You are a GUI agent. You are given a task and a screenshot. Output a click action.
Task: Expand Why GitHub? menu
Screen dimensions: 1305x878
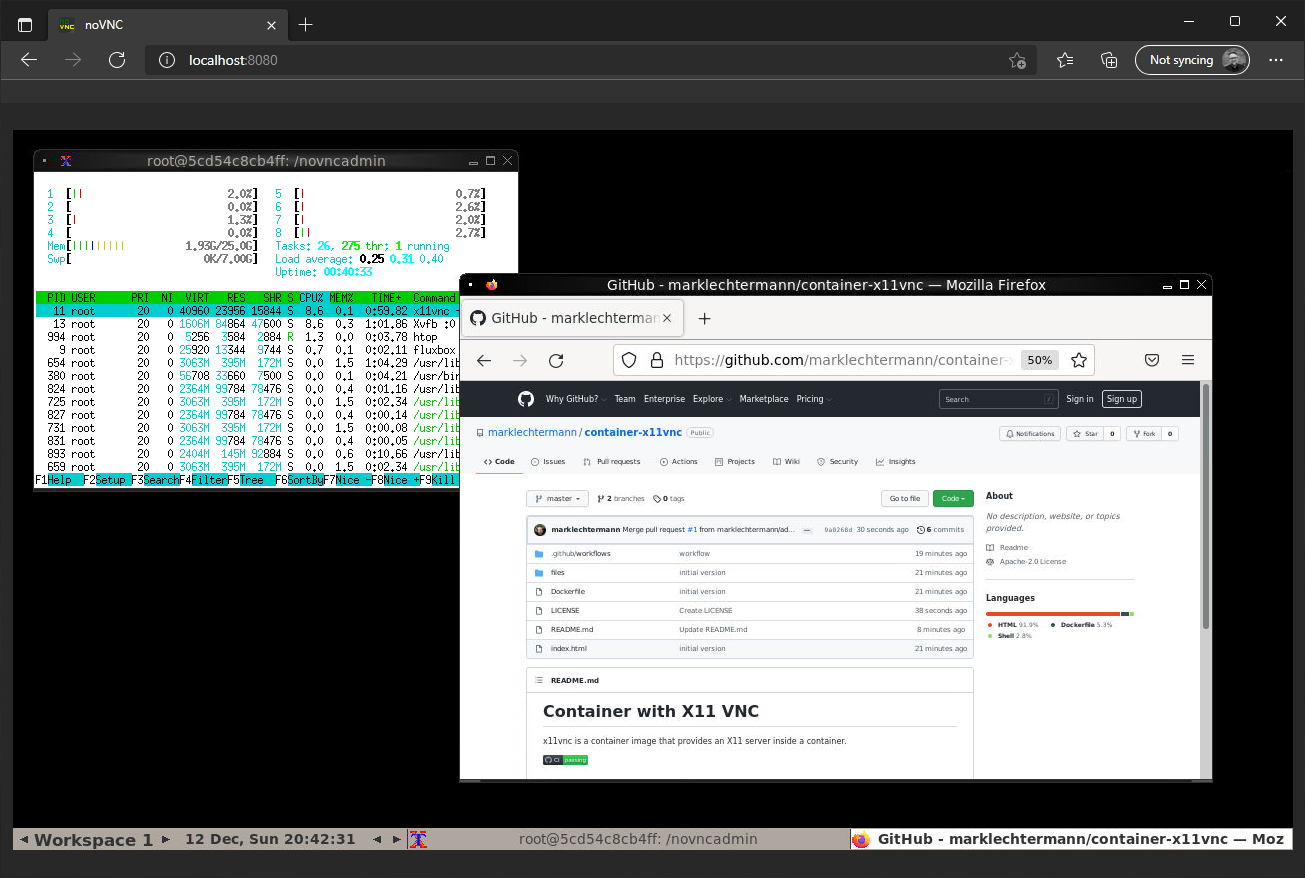pos(575,399)
